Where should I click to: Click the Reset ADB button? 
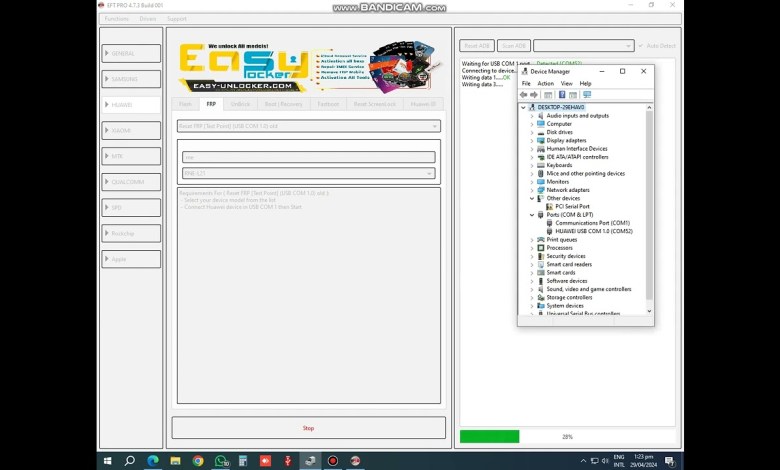click(476, 46)
